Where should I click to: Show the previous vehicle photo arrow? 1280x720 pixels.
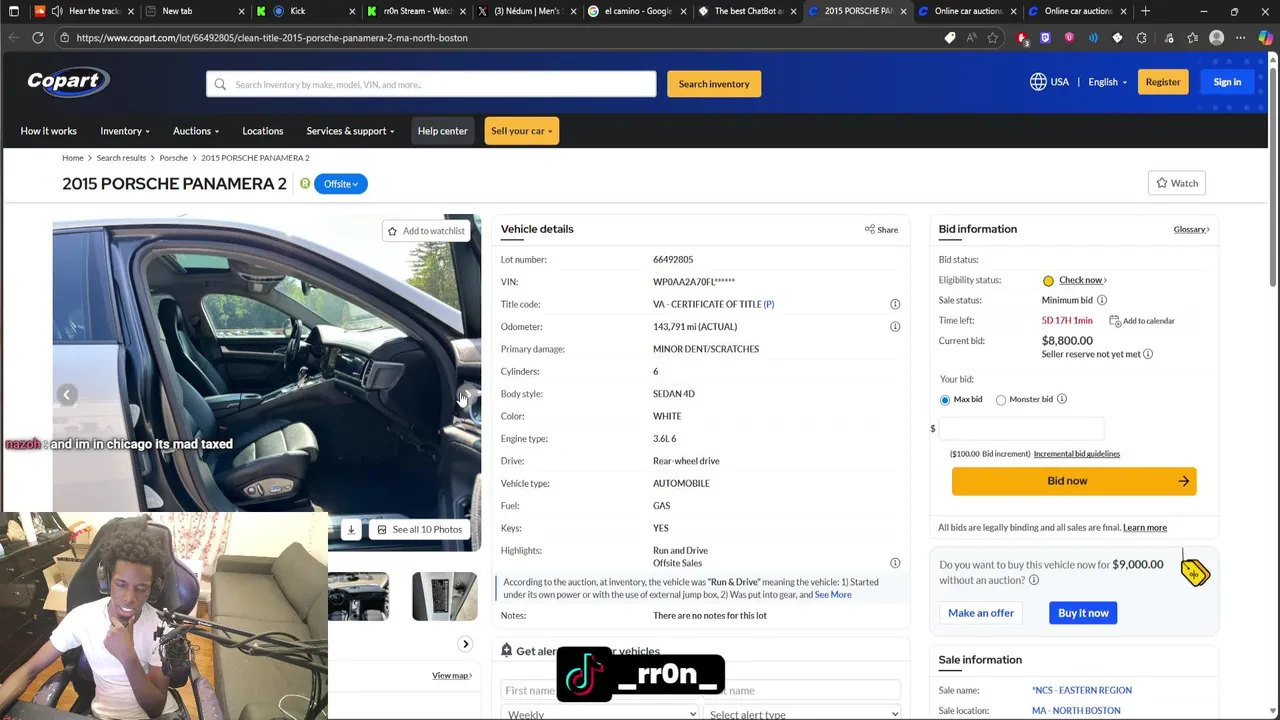[67, 395]
